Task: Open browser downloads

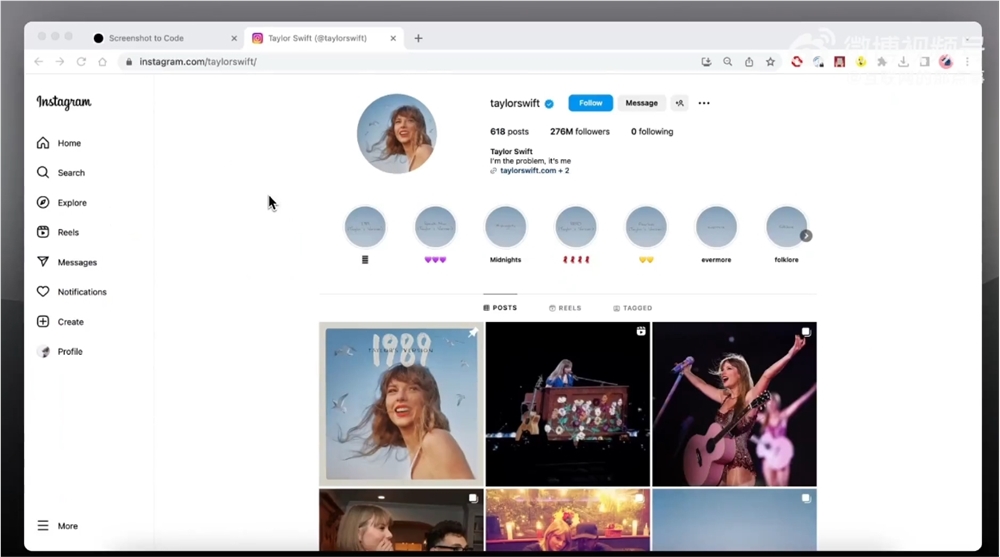Action: click(x=903, y=62)
